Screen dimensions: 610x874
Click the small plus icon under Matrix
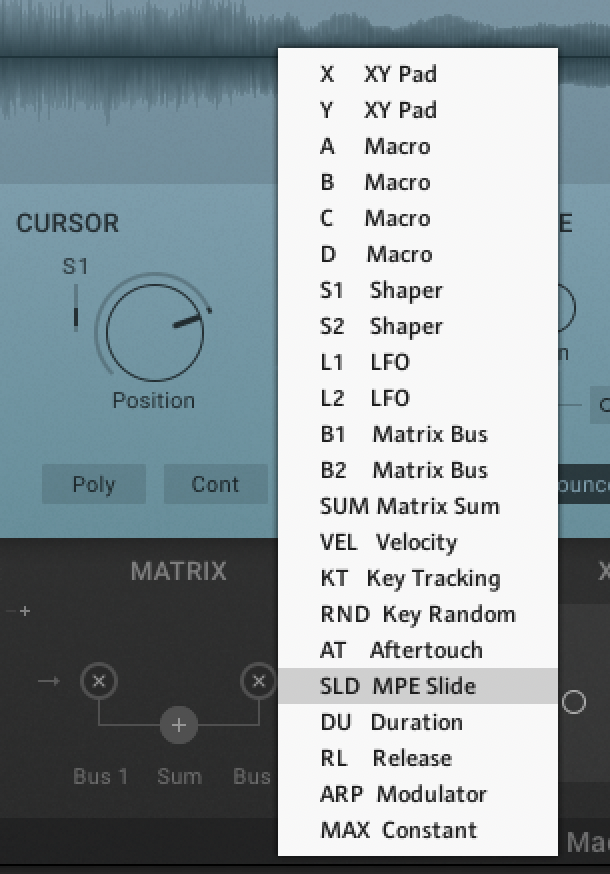click(x=25, y=611)
